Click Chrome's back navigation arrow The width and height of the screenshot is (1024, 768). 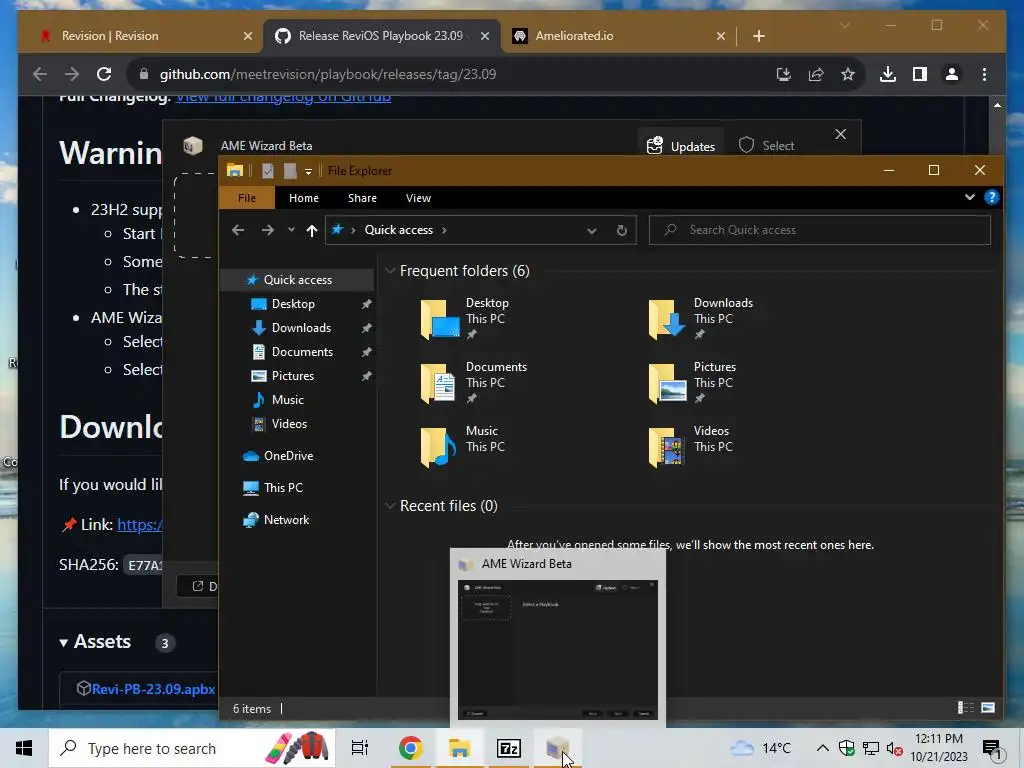[x=40, y=74]
